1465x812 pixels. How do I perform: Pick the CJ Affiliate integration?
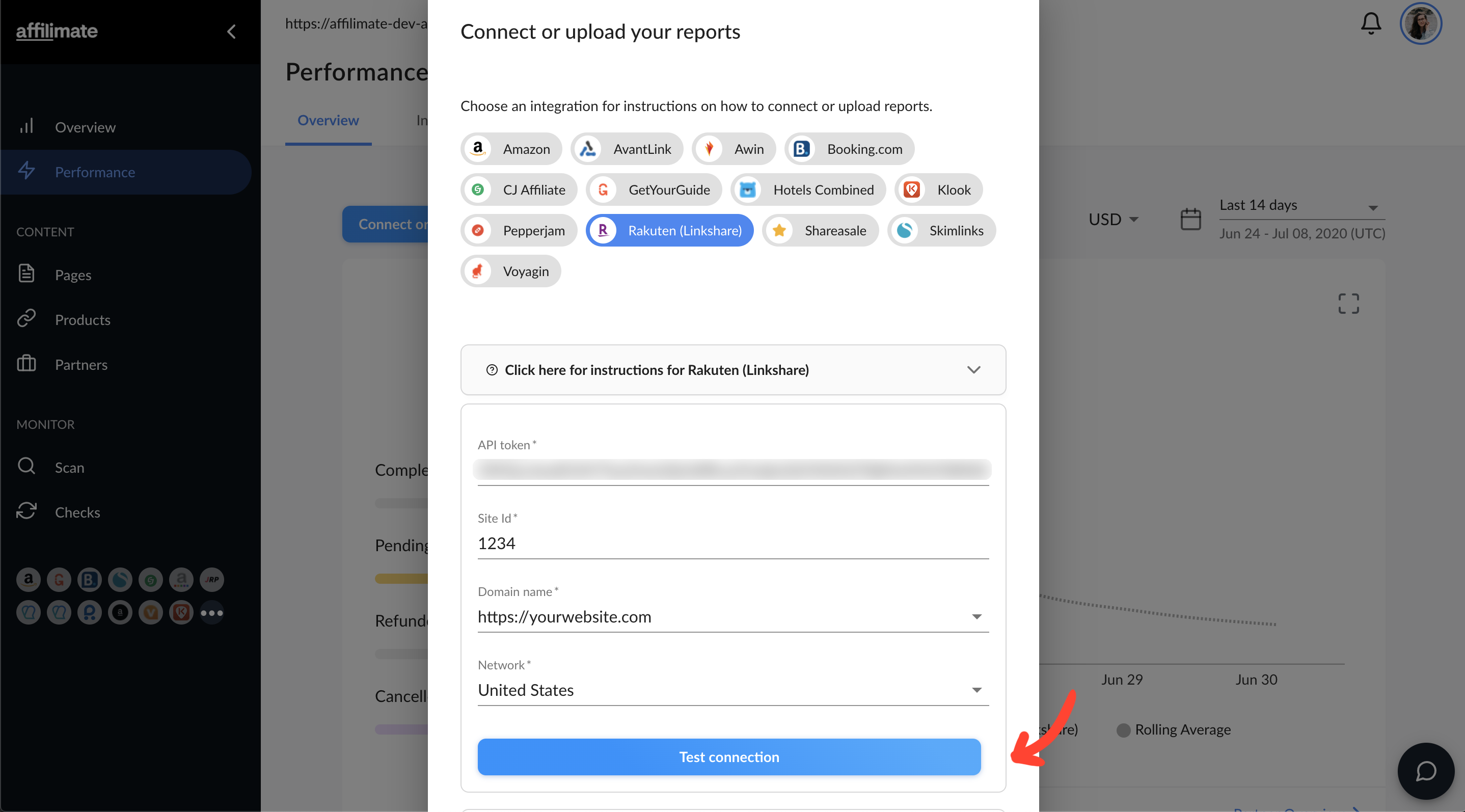[519, 190]
